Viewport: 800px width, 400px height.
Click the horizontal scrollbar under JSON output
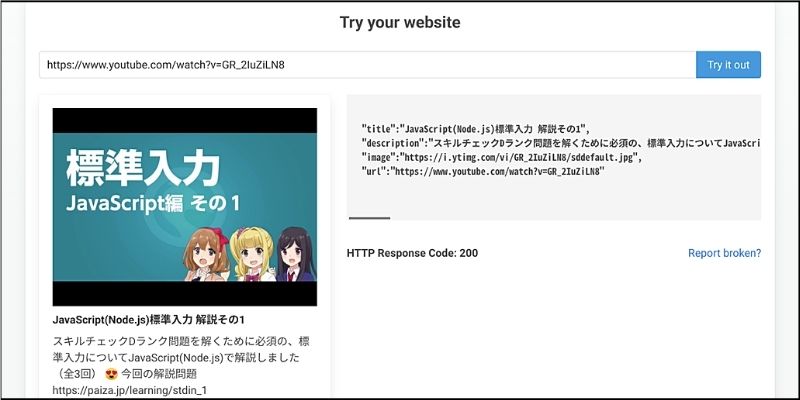coord(369,218)
